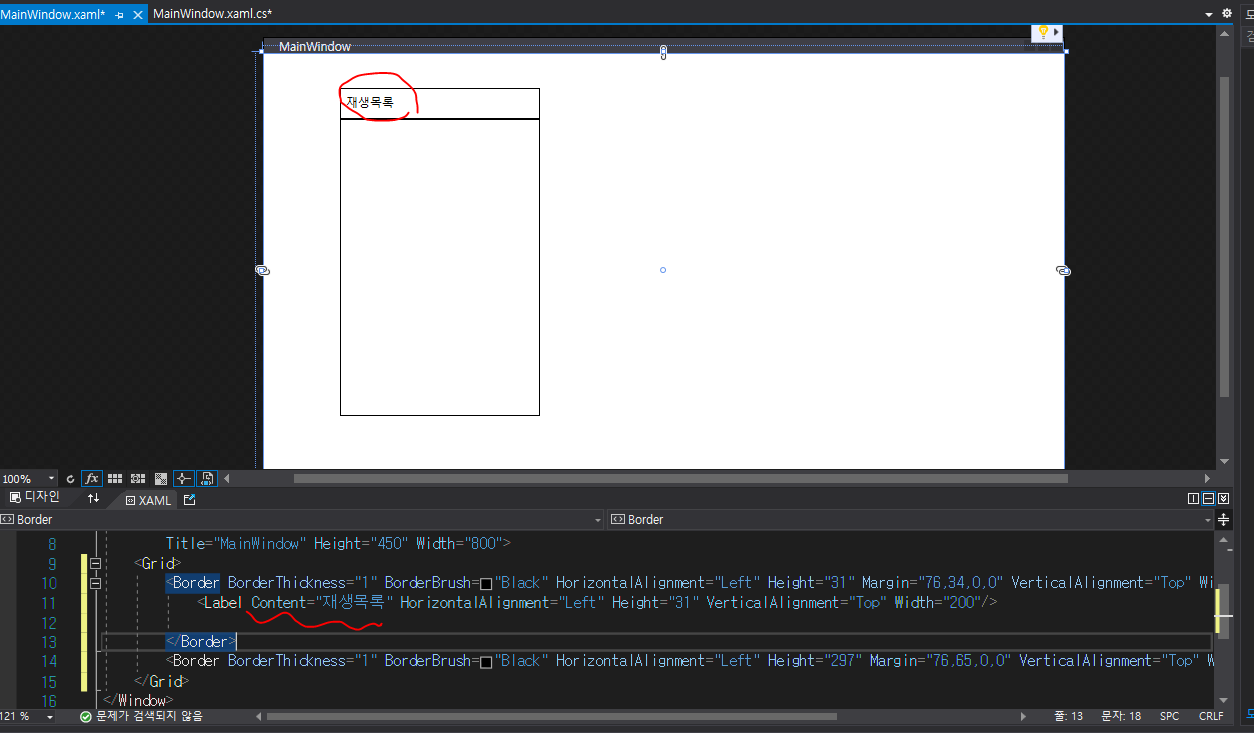Expand the quick actions arrow beside lightbulb
The width and height of the screenshot is (1254, 733).
coord(1056,32)
